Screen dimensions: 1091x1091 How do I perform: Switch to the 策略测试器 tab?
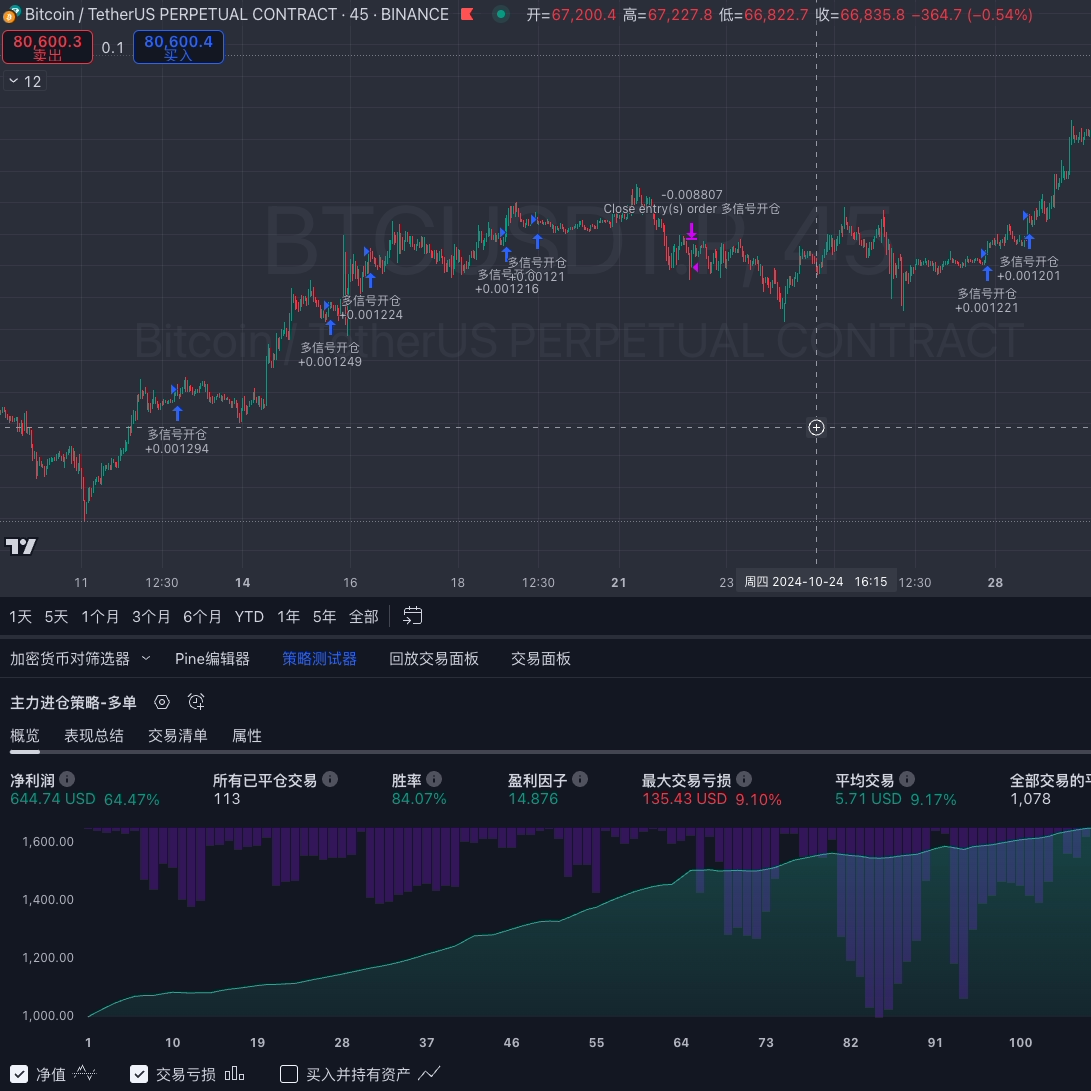point(319,658)
